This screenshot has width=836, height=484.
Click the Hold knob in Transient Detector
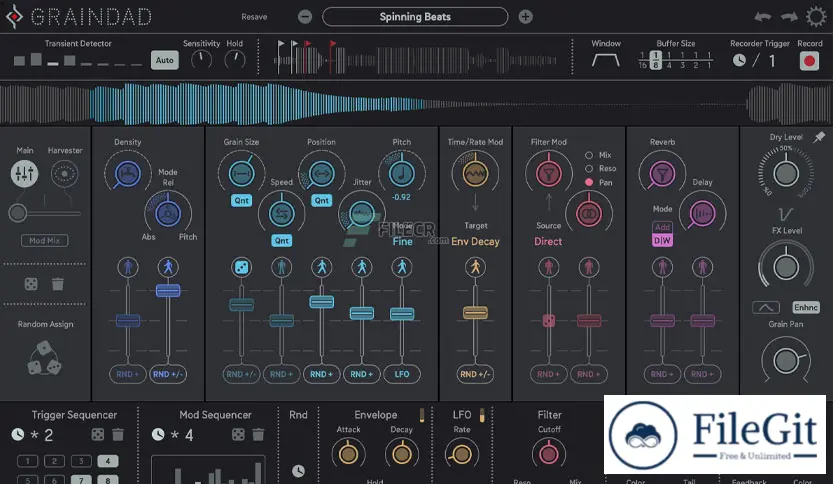(x=235, y=60)
